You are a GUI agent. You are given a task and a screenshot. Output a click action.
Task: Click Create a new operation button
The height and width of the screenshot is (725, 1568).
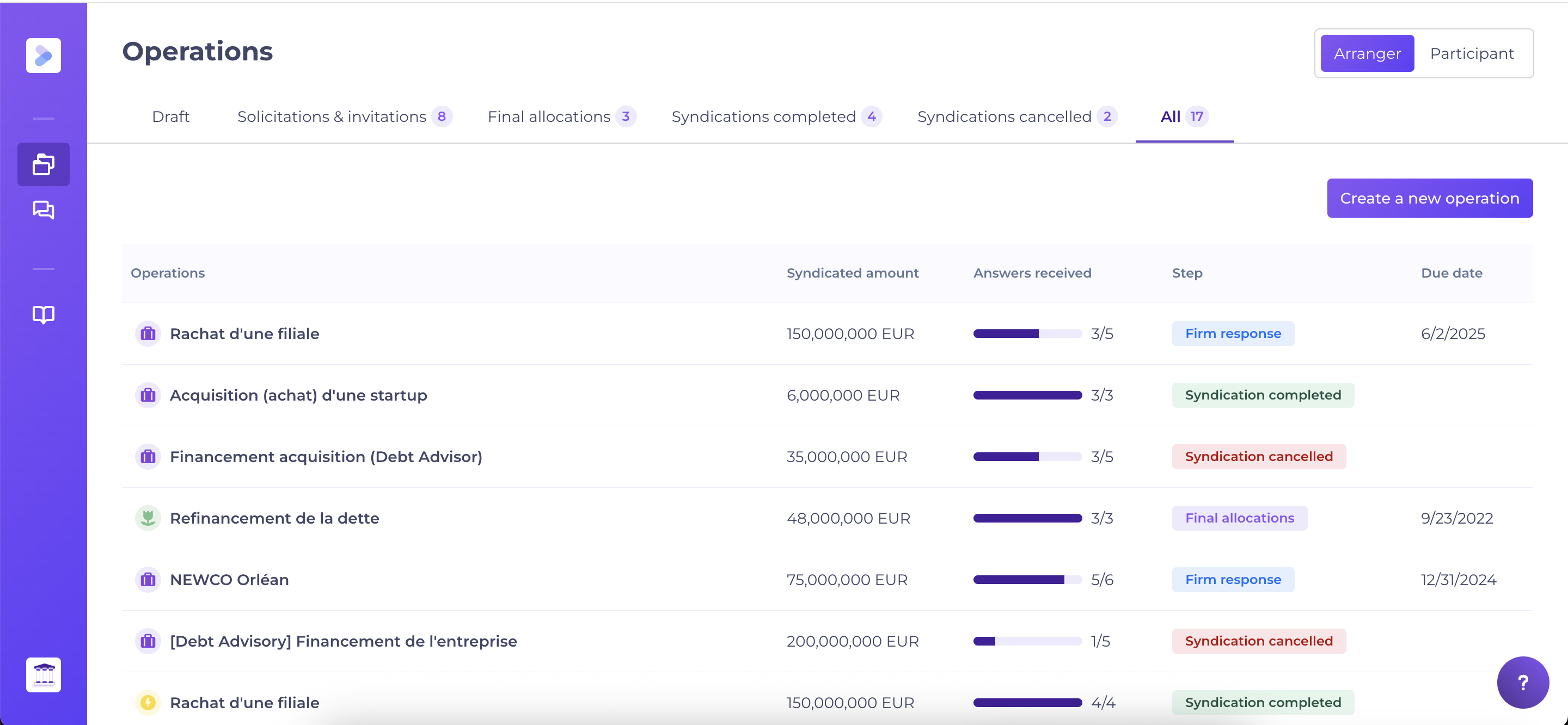1430,198
